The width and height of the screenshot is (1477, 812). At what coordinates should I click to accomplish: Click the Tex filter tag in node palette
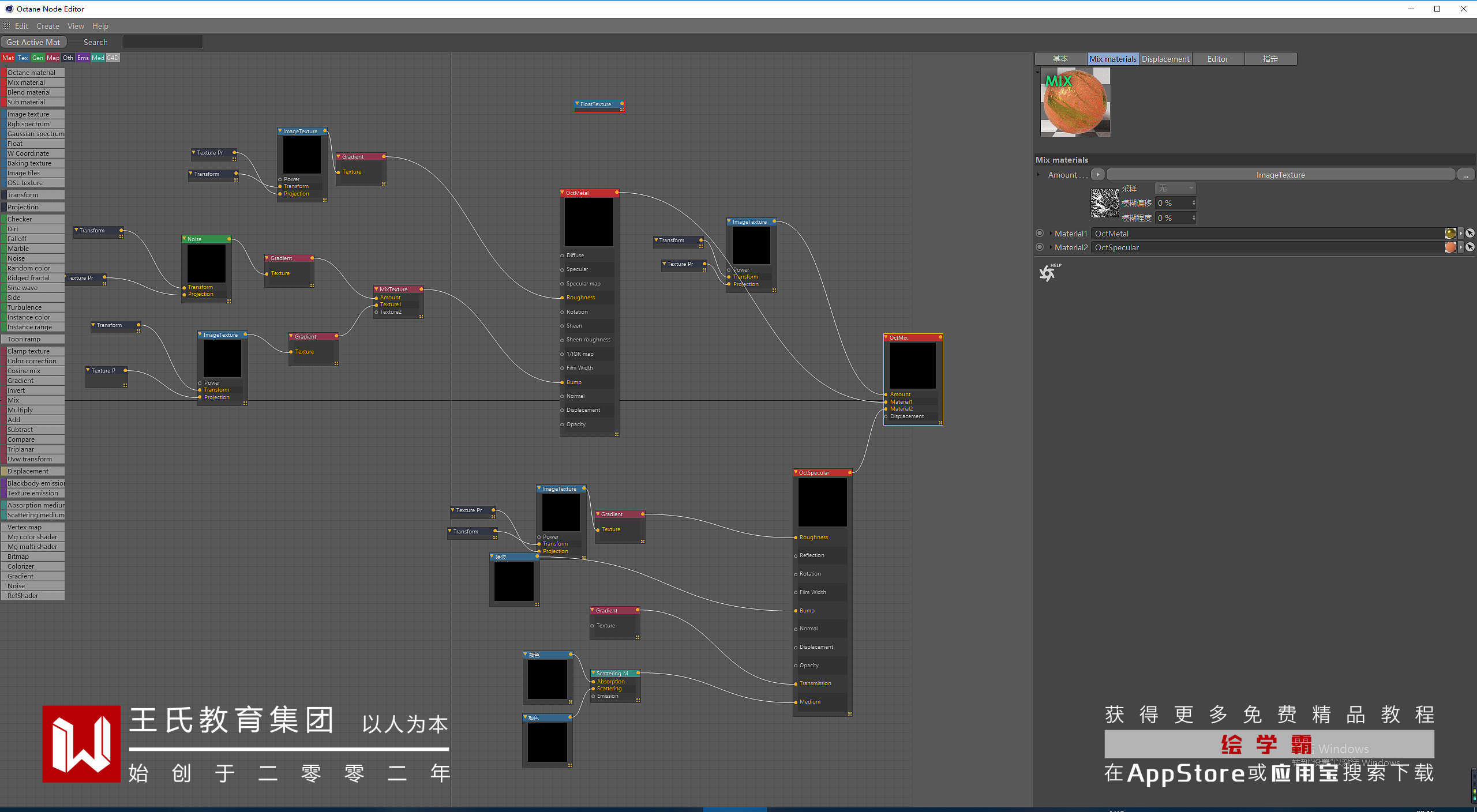pos(23,58)
